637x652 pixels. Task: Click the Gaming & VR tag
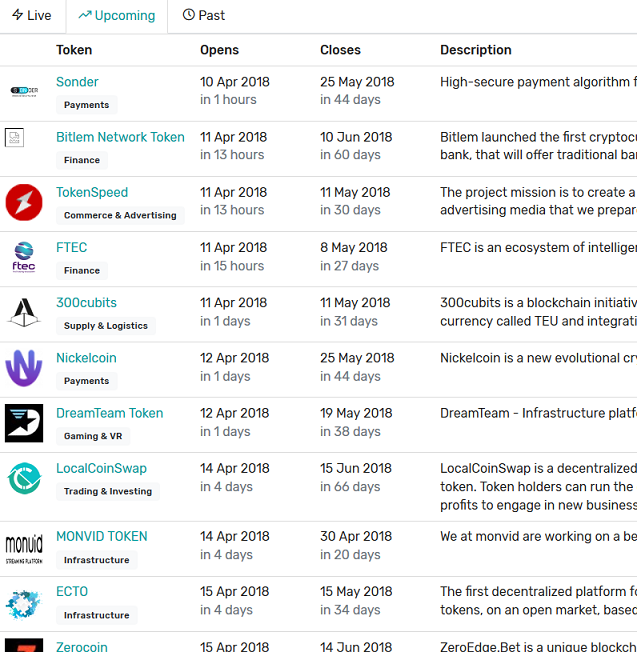(93, 436)
